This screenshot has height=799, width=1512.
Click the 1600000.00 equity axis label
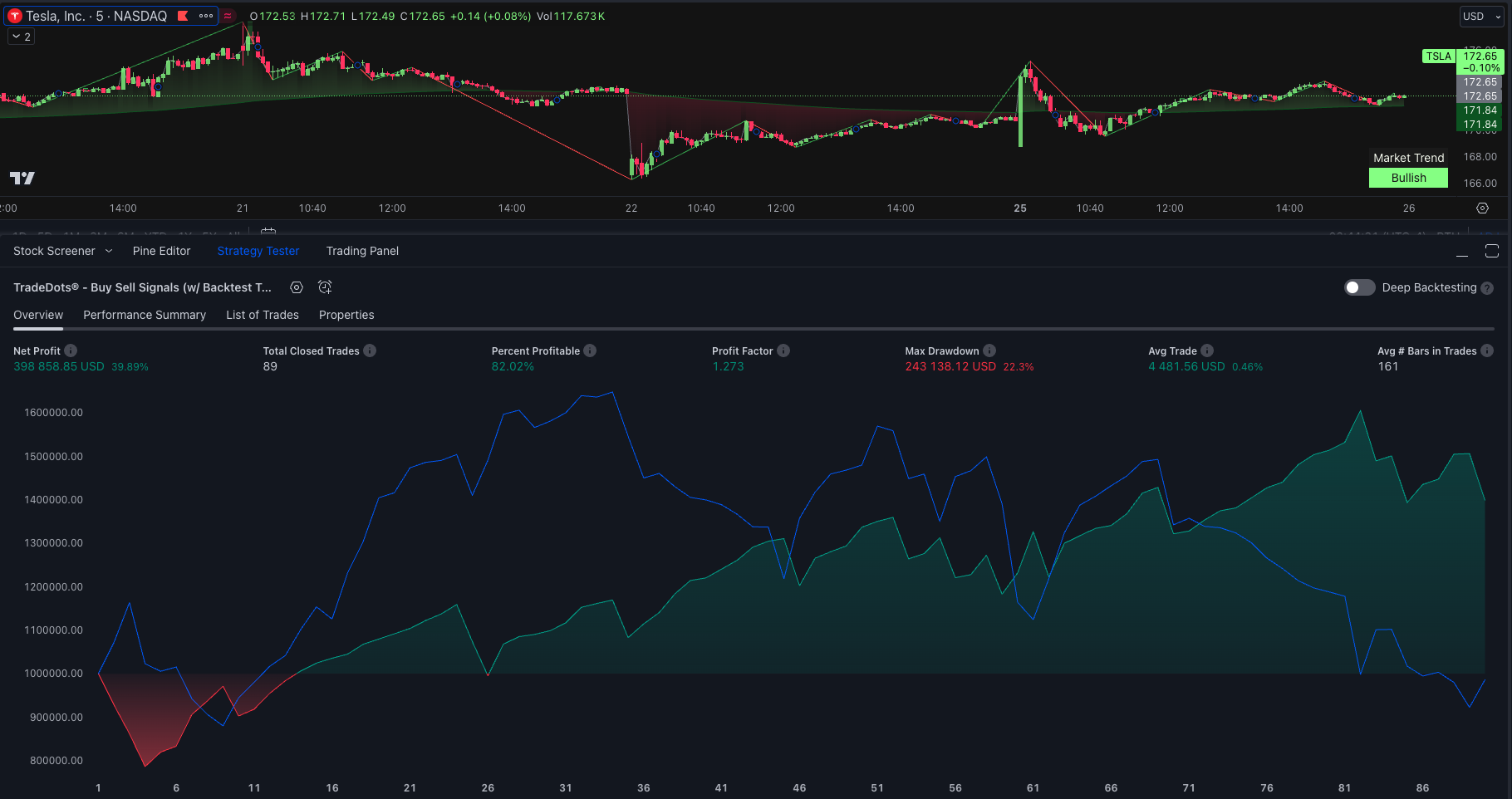(x=54, y=413)
